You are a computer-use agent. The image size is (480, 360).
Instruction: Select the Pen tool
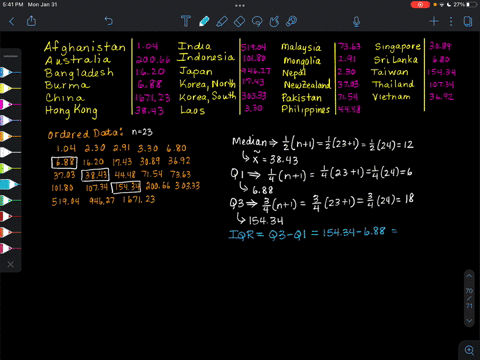point(204,21)
